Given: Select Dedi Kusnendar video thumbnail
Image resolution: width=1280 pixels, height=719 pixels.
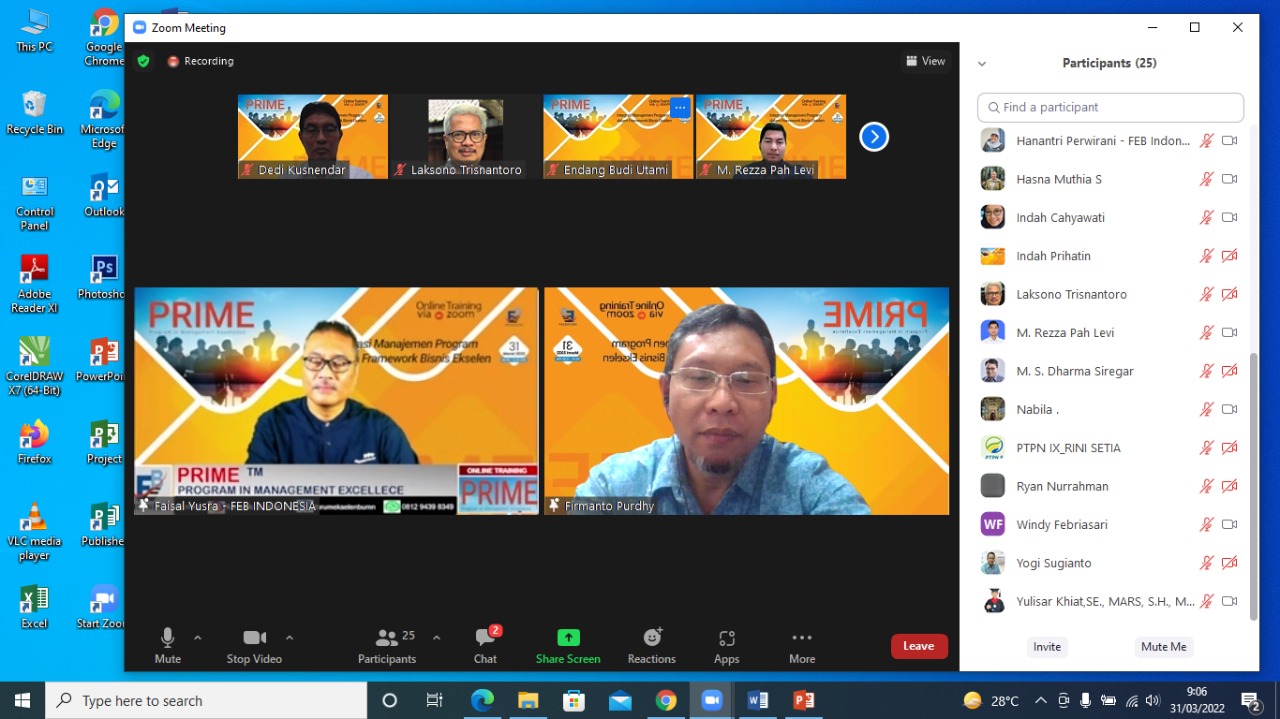Looking at the screenshot, I should pyautogui.click(x=313, y=137).
